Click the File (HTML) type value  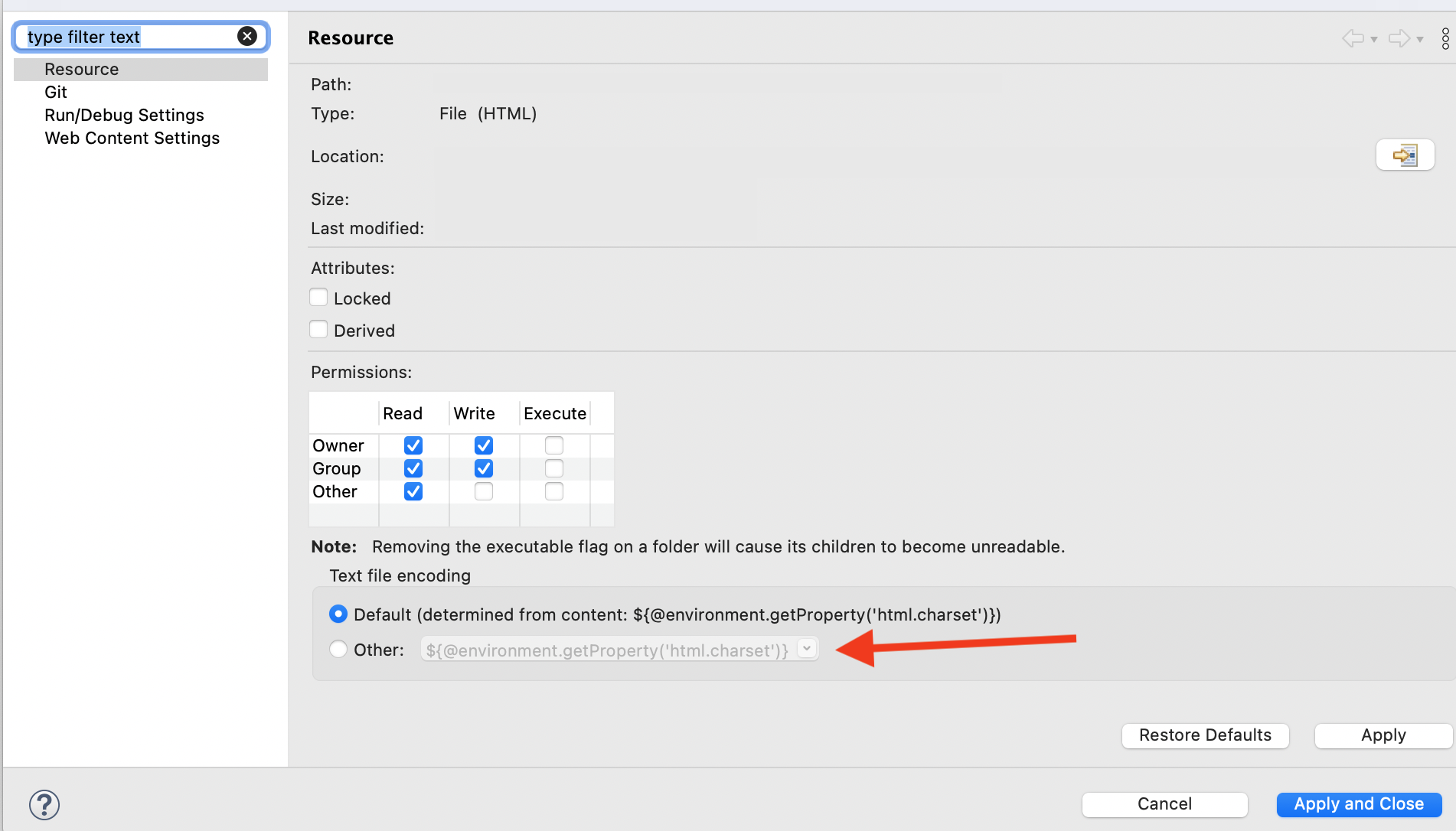[488, 114]
